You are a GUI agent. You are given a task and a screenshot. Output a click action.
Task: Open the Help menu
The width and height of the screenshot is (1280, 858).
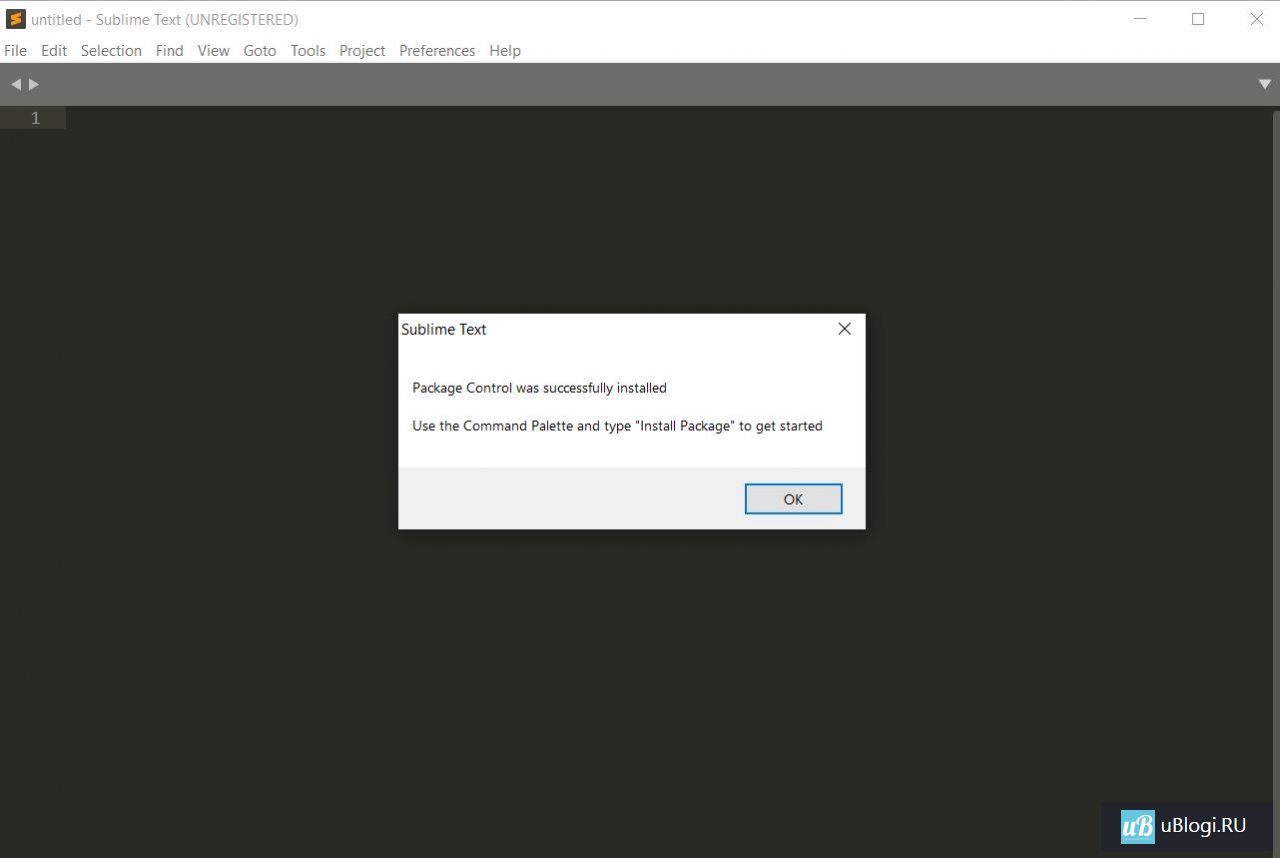(505, 50)
